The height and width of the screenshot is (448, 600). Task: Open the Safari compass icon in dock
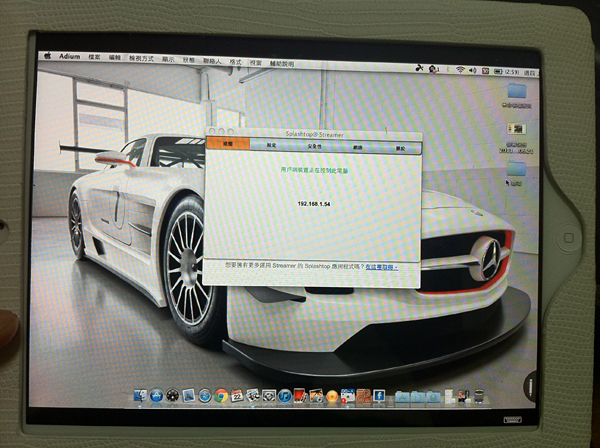point(205,395)
